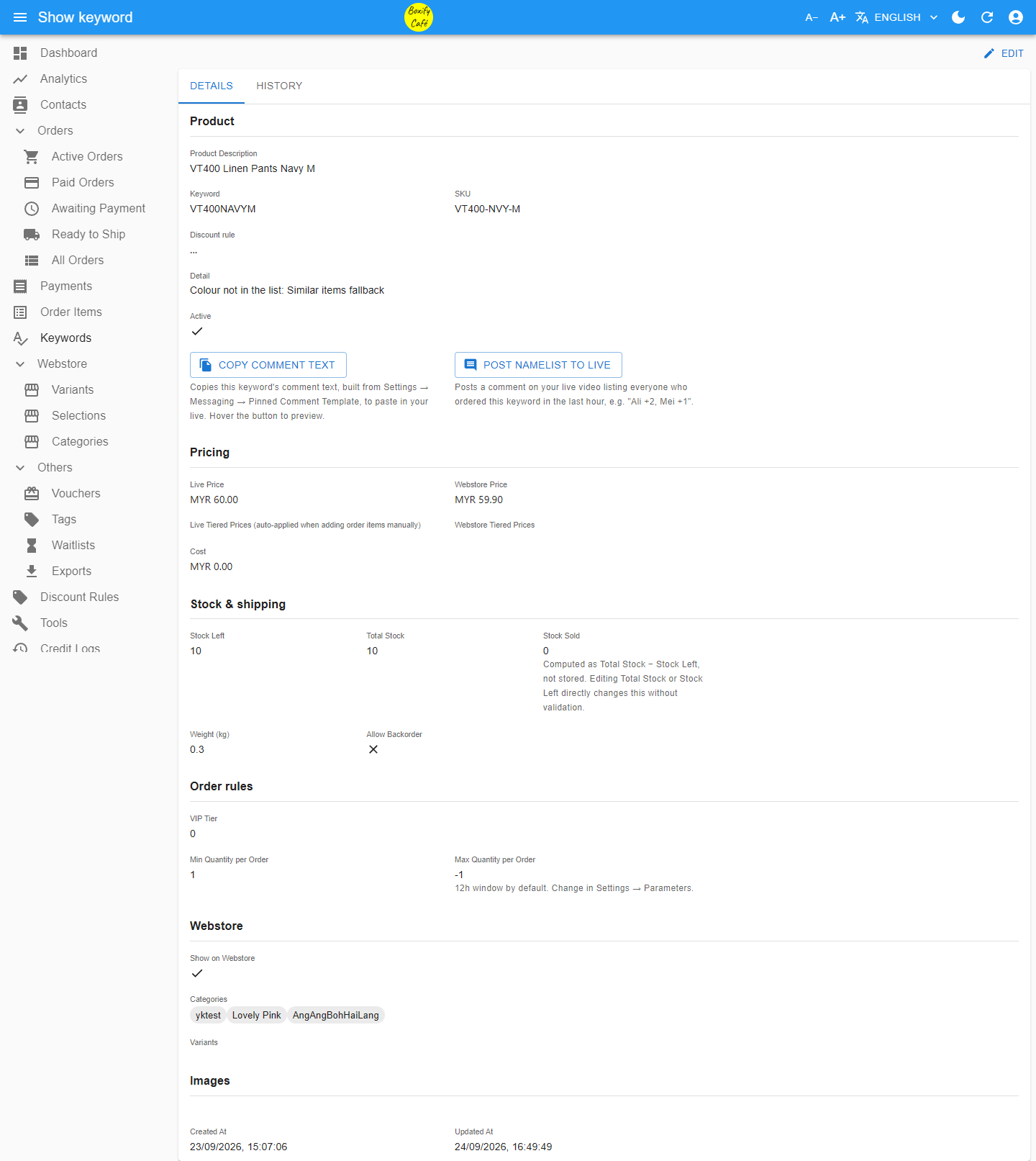Click the All Orders list icon
Viewport: 1036px width, 1161px height.
coord(32,260)
